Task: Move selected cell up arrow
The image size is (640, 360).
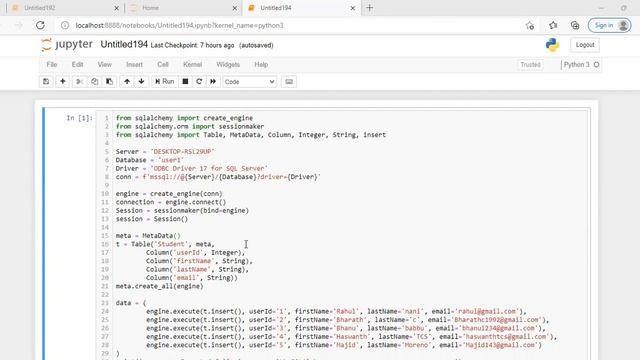Action: tap(127, 82)
